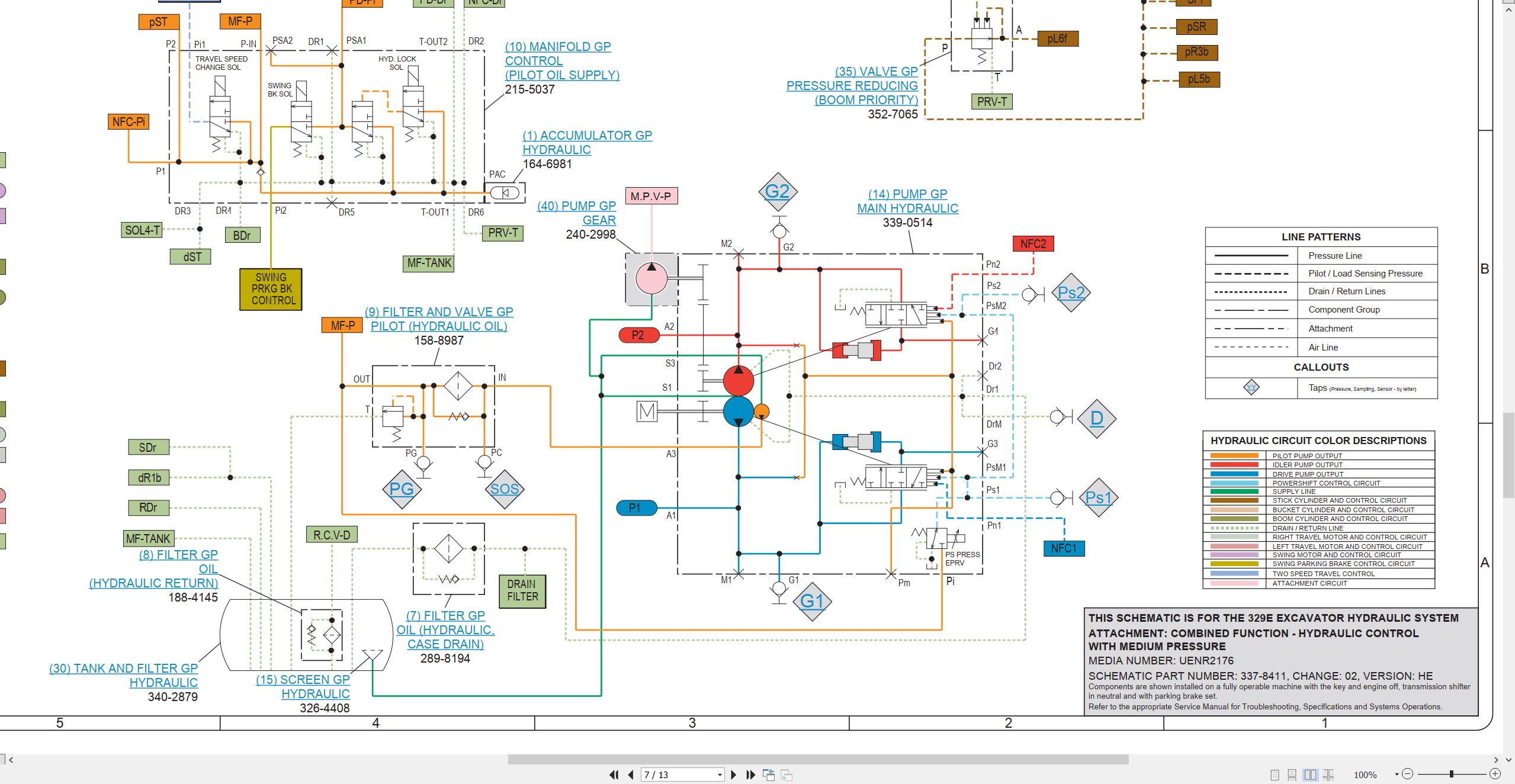Click the D tap callout diamond

click(x=1097, y=418)
